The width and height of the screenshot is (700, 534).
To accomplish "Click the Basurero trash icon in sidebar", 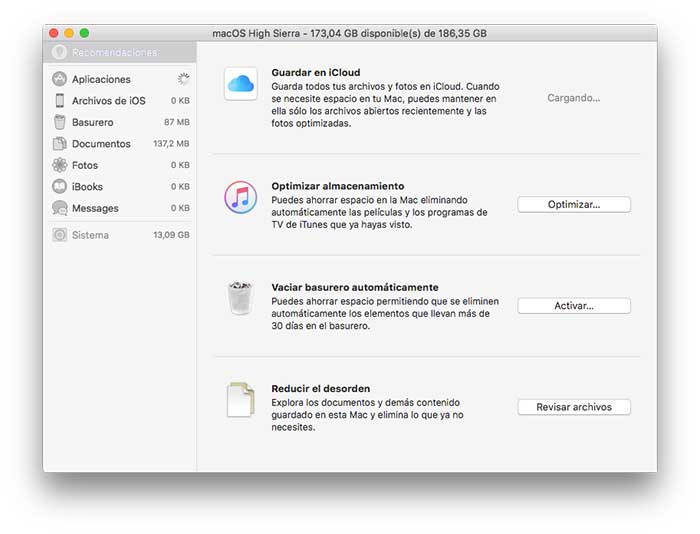I will [x=59, y=122].
